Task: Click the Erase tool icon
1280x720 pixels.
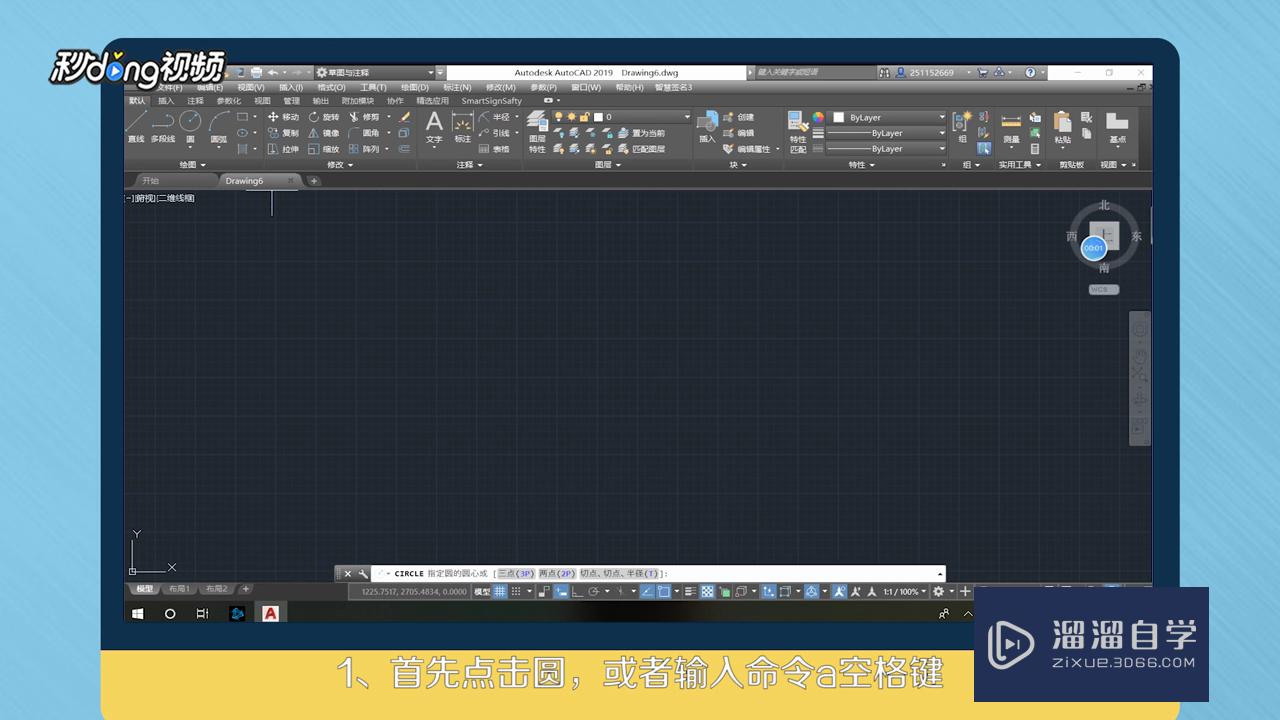Action: pyautogui.click(x=404, y=117)
